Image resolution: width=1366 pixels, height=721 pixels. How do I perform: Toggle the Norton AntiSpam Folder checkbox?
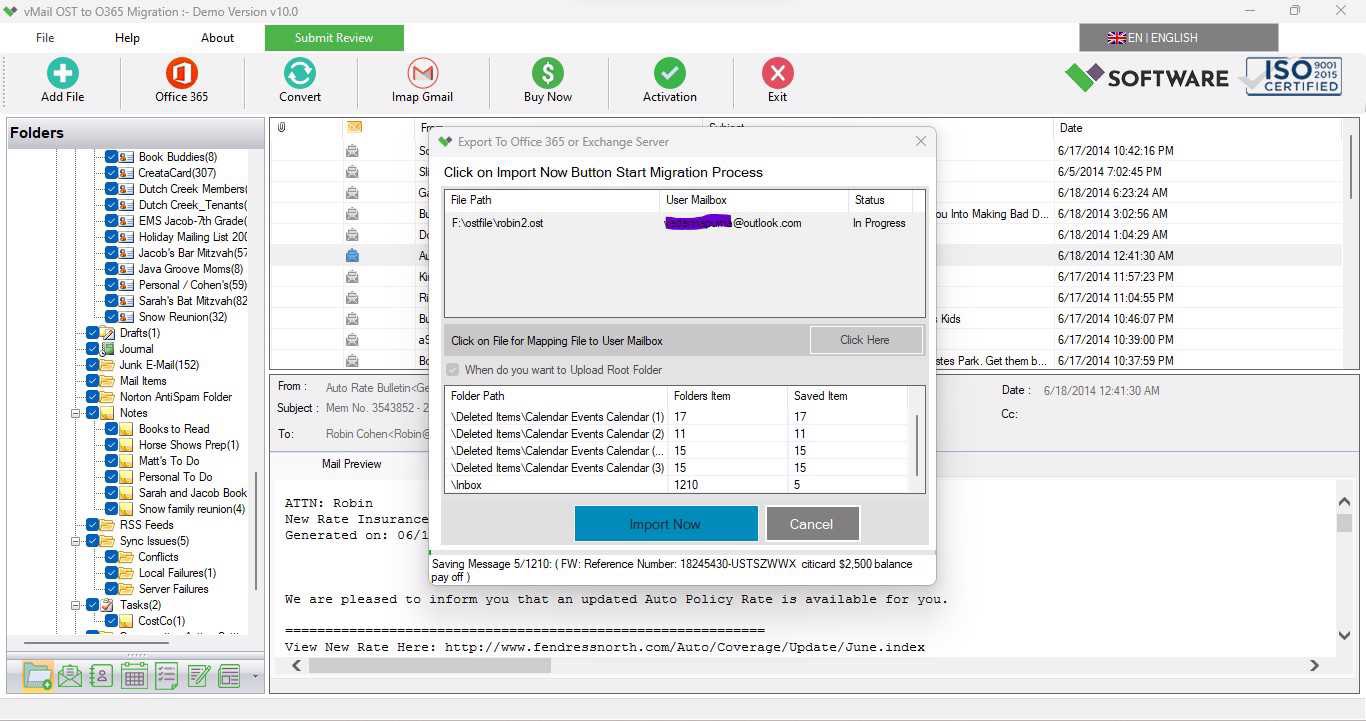pyautogui.click(x=92, y=397)
